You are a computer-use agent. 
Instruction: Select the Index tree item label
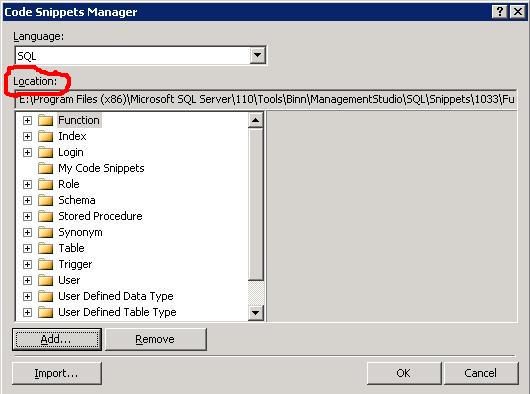72,136
